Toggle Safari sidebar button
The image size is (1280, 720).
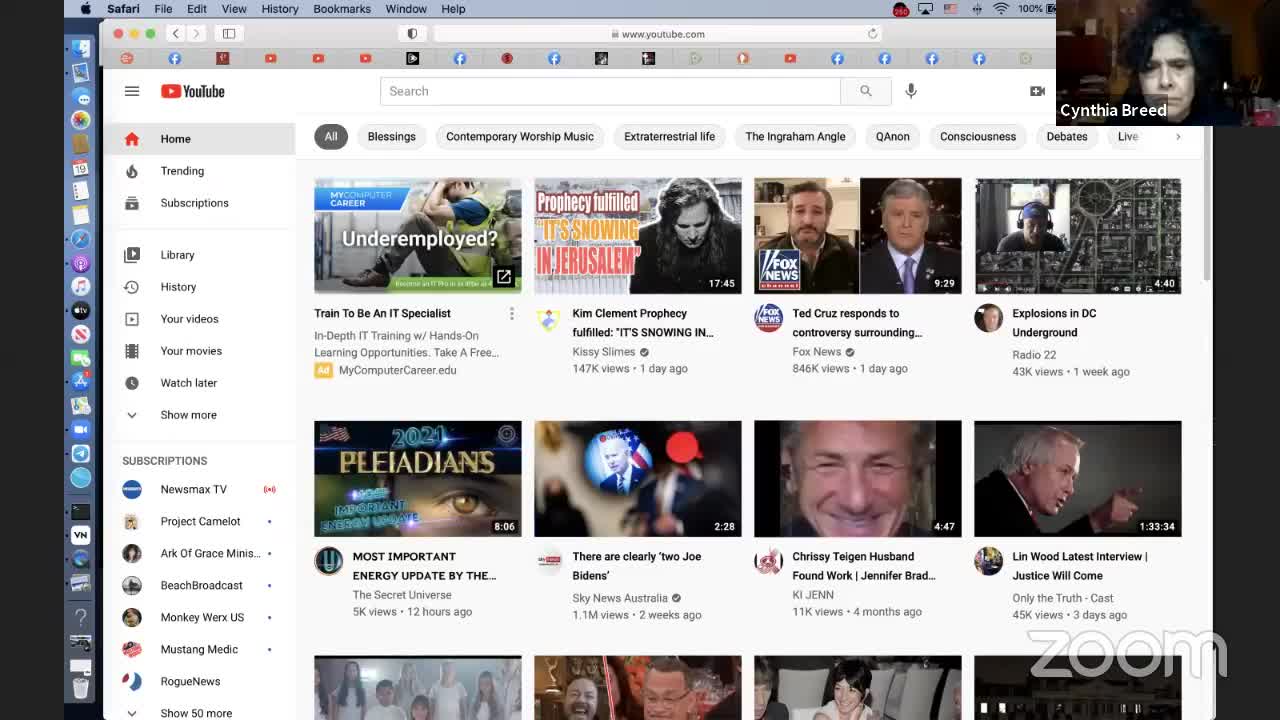[229, 33]
